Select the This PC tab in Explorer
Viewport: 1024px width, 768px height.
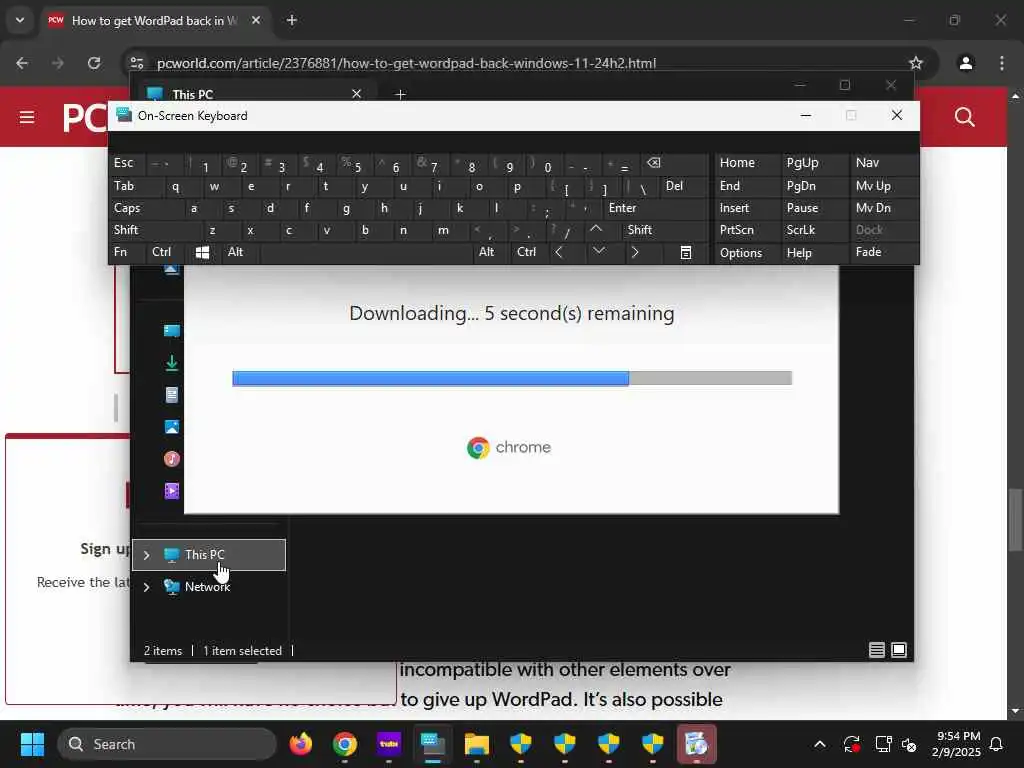(255, 93)
